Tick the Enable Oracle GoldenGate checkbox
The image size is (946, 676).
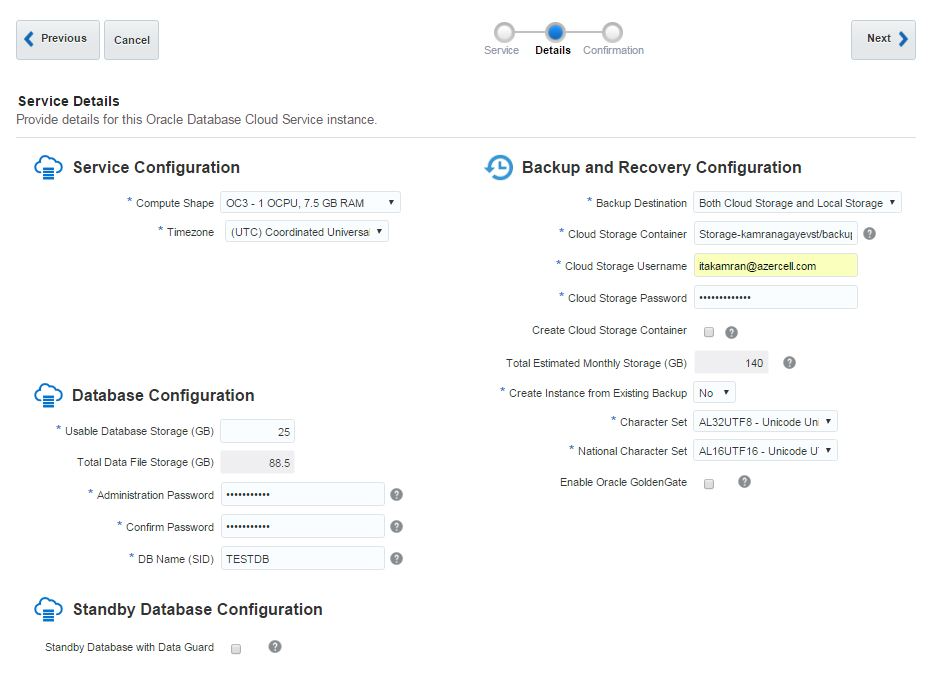709,484
